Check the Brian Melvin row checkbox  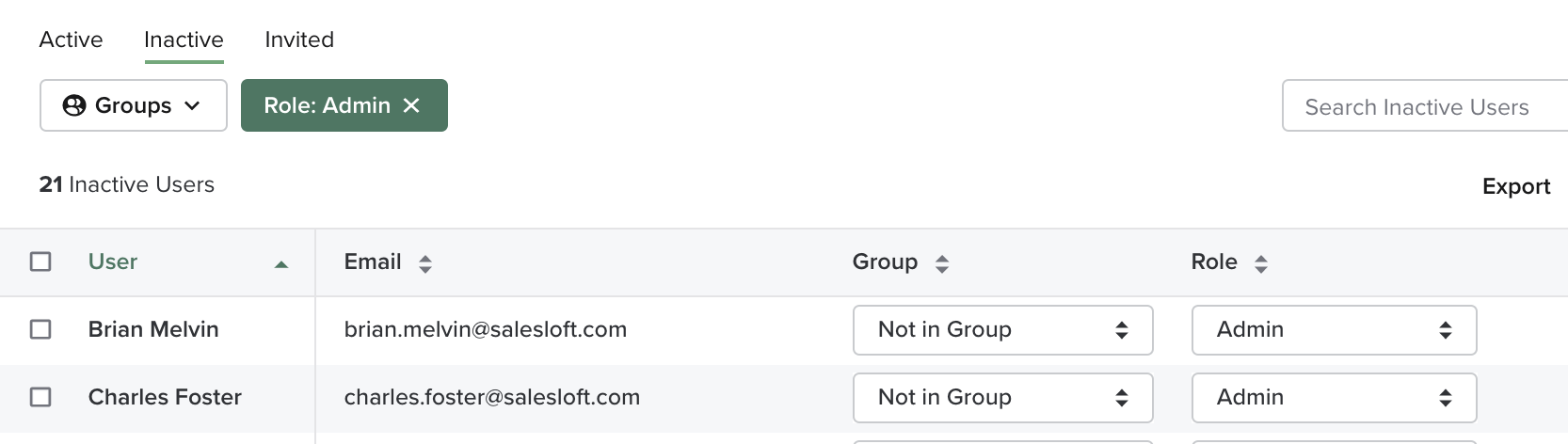(x=40, y=329)
